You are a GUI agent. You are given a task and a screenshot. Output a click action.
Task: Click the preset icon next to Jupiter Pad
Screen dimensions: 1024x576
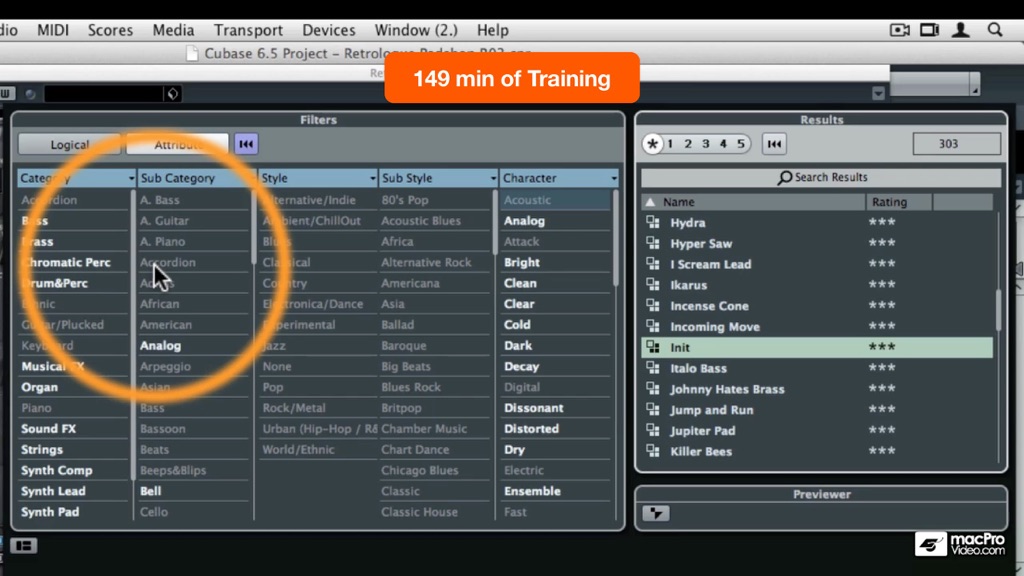click(x=652, y=430)
